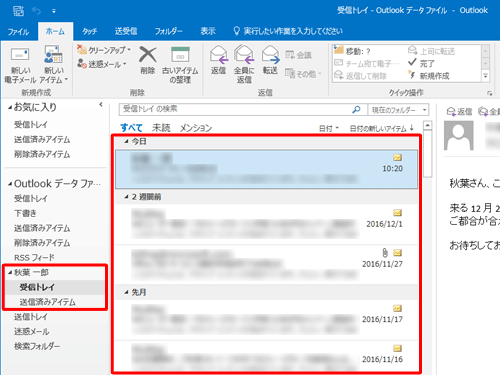This screenshot has height=375, width=500.
Task: Select quick step 上司に転送
Action: click(432, 51)
